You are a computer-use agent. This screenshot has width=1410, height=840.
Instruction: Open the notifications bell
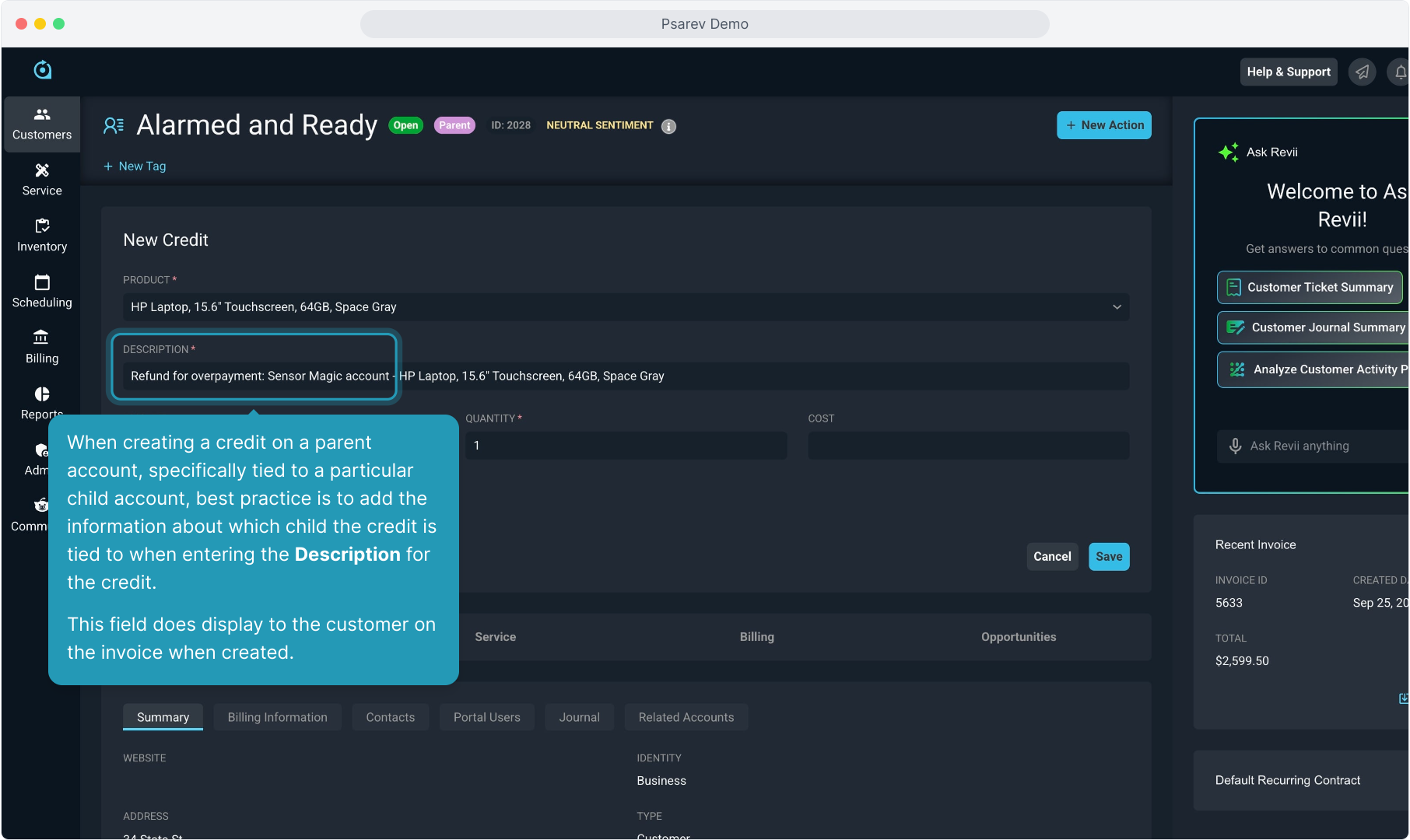point(1399,72)
